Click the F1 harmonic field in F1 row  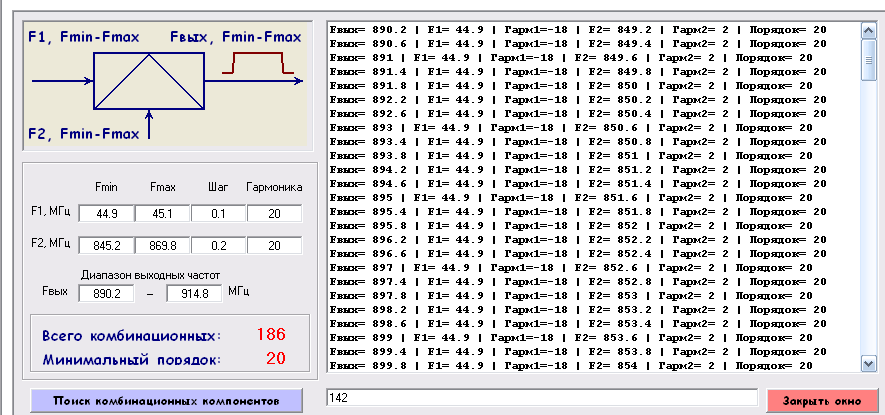click(274, 213)
